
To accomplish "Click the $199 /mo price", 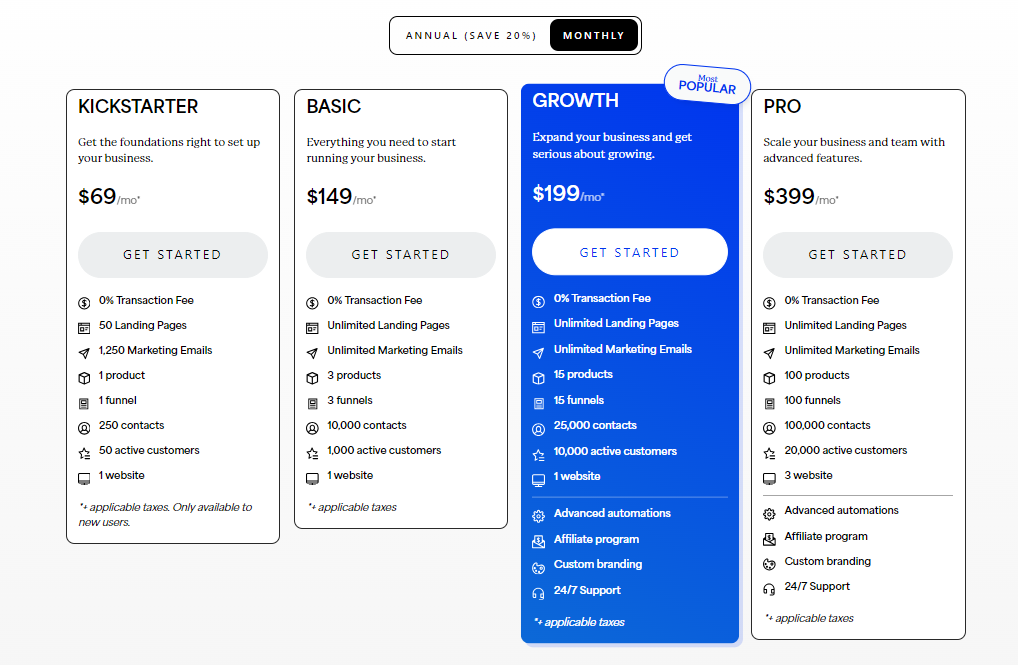I will [568, 194].
